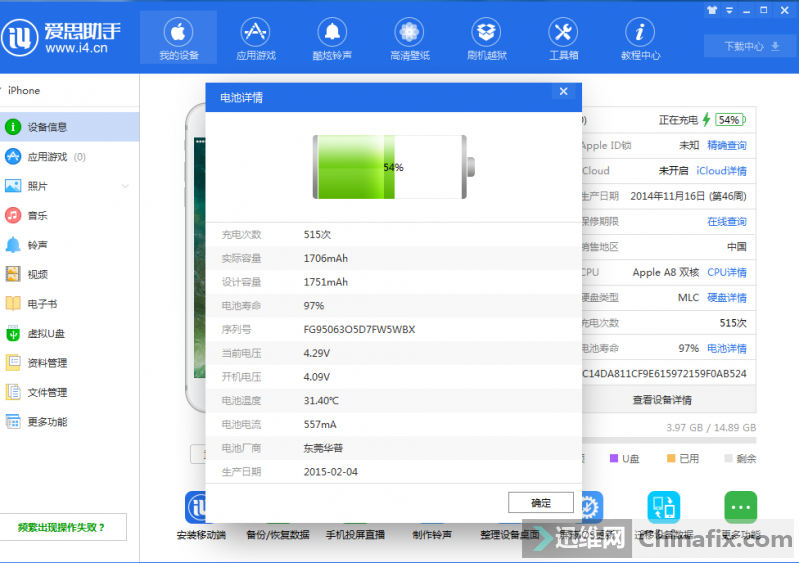Click 电池电流 value 557mA

tap(320, 424)
